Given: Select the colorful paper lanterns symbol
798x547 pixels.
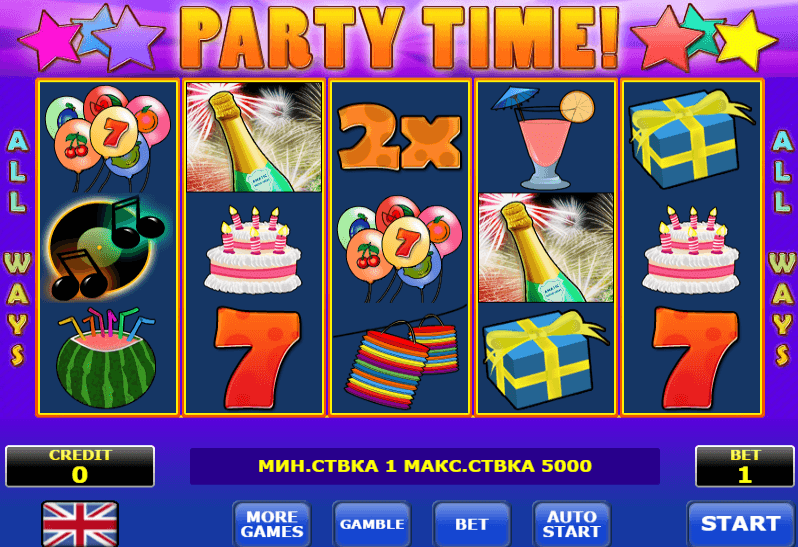Looking at the screenshot, I should [x=401, y=360].
